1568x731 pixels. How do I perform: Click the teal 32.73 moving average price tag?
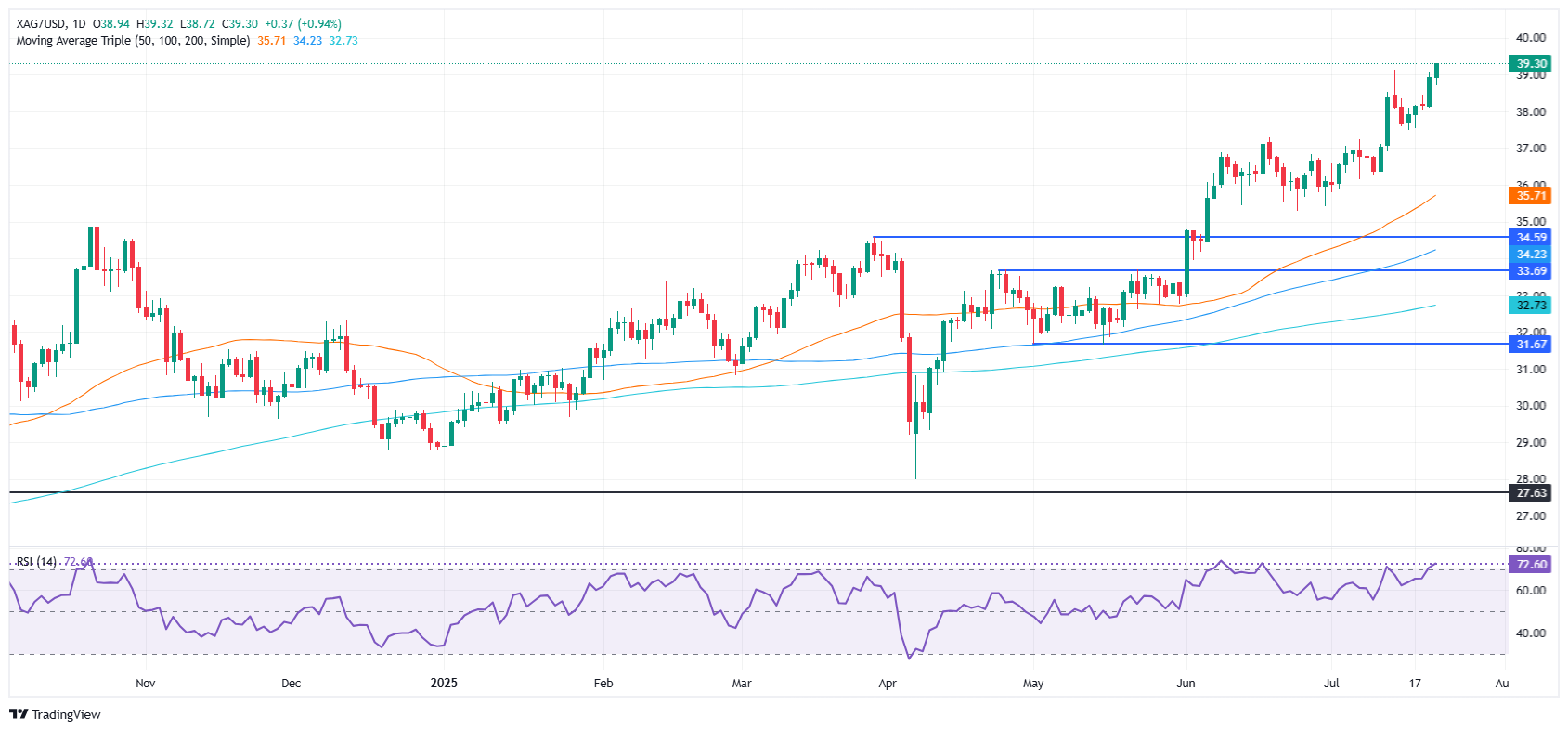1531,306
